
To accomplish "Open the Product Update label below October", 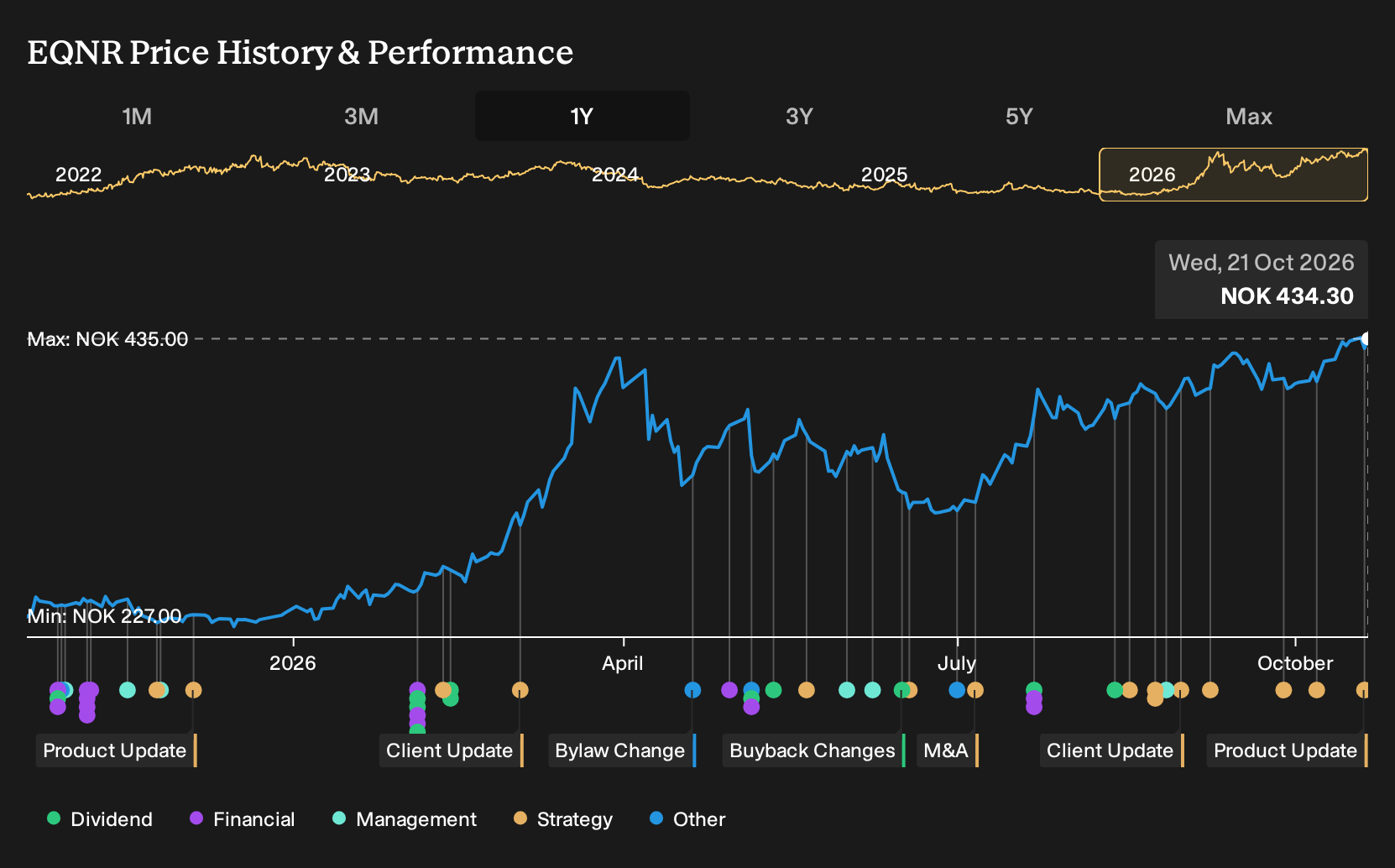I will click(x=1288, y=750).
